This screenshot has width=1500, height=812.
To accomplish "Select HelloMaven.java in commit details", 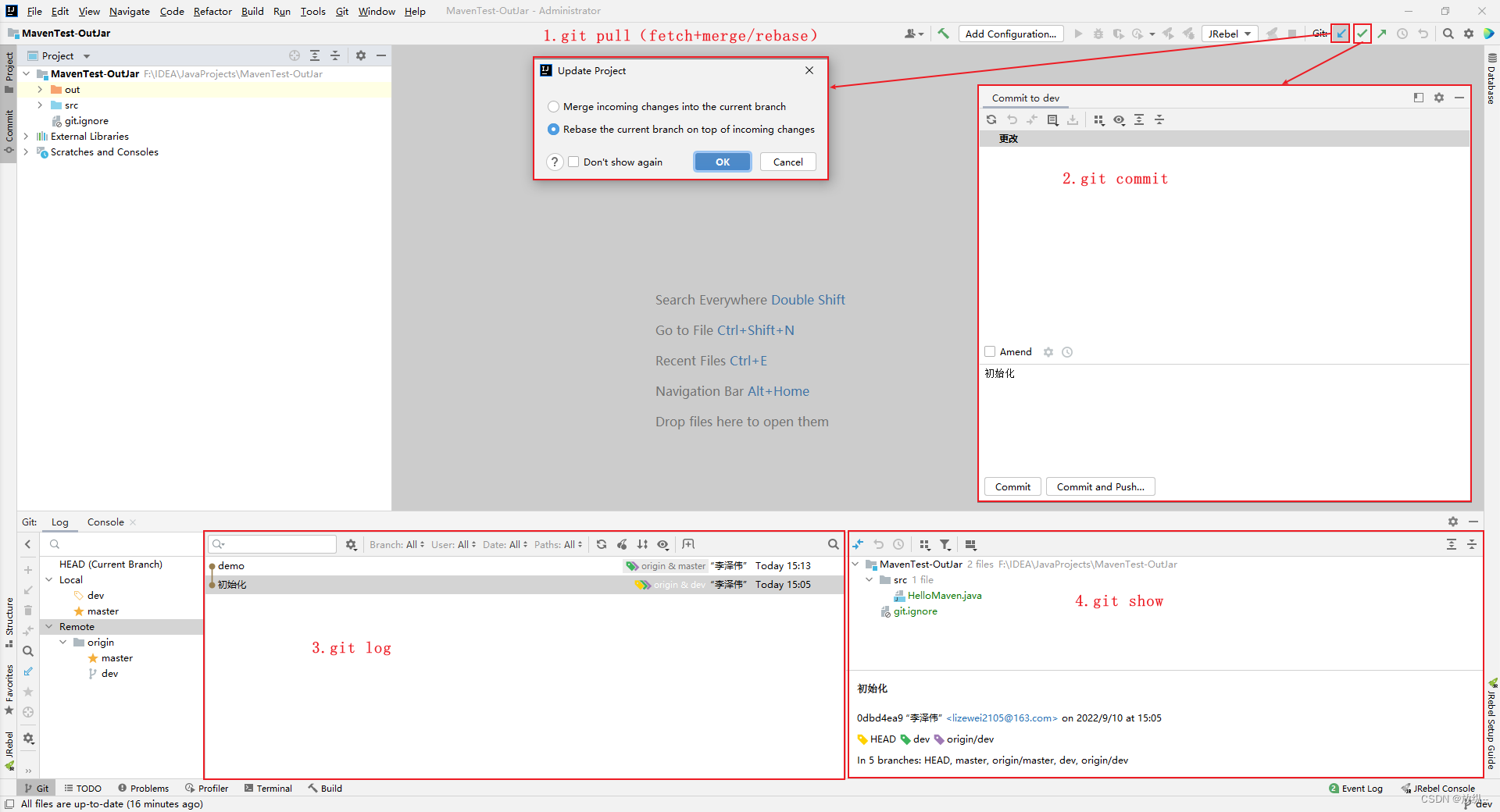I will (944, 596).
